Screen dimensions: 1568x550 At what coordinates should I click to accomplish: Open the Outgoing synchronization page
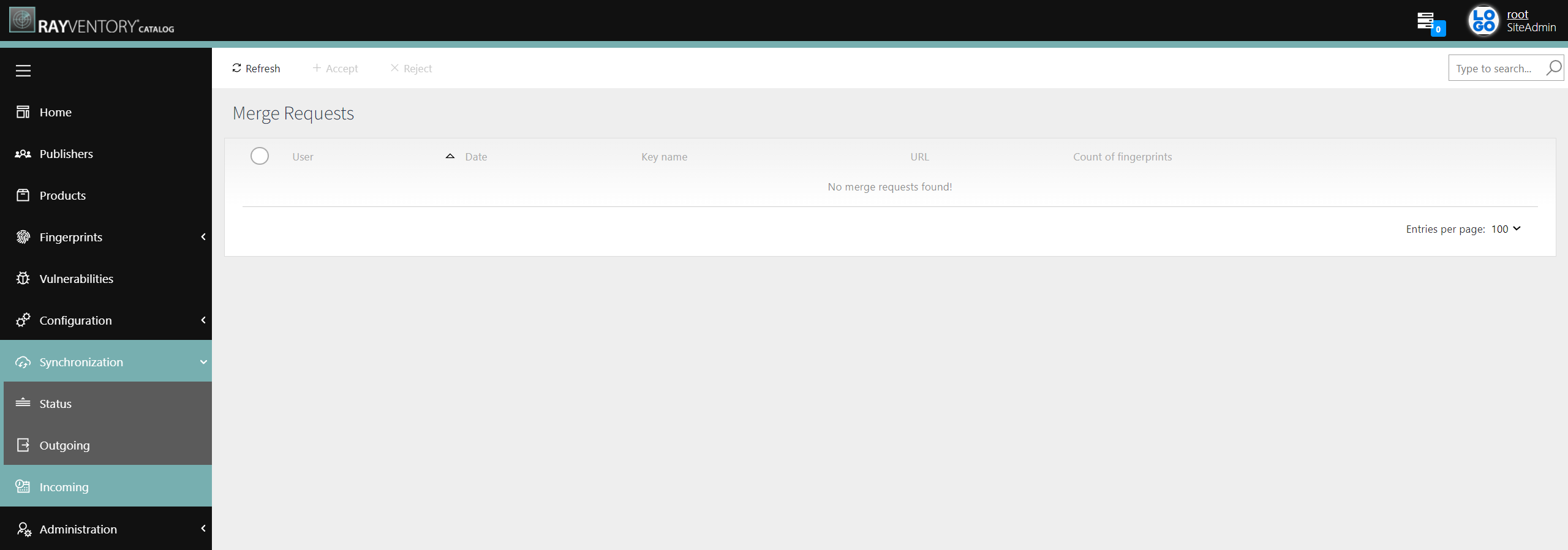(64, 445)
